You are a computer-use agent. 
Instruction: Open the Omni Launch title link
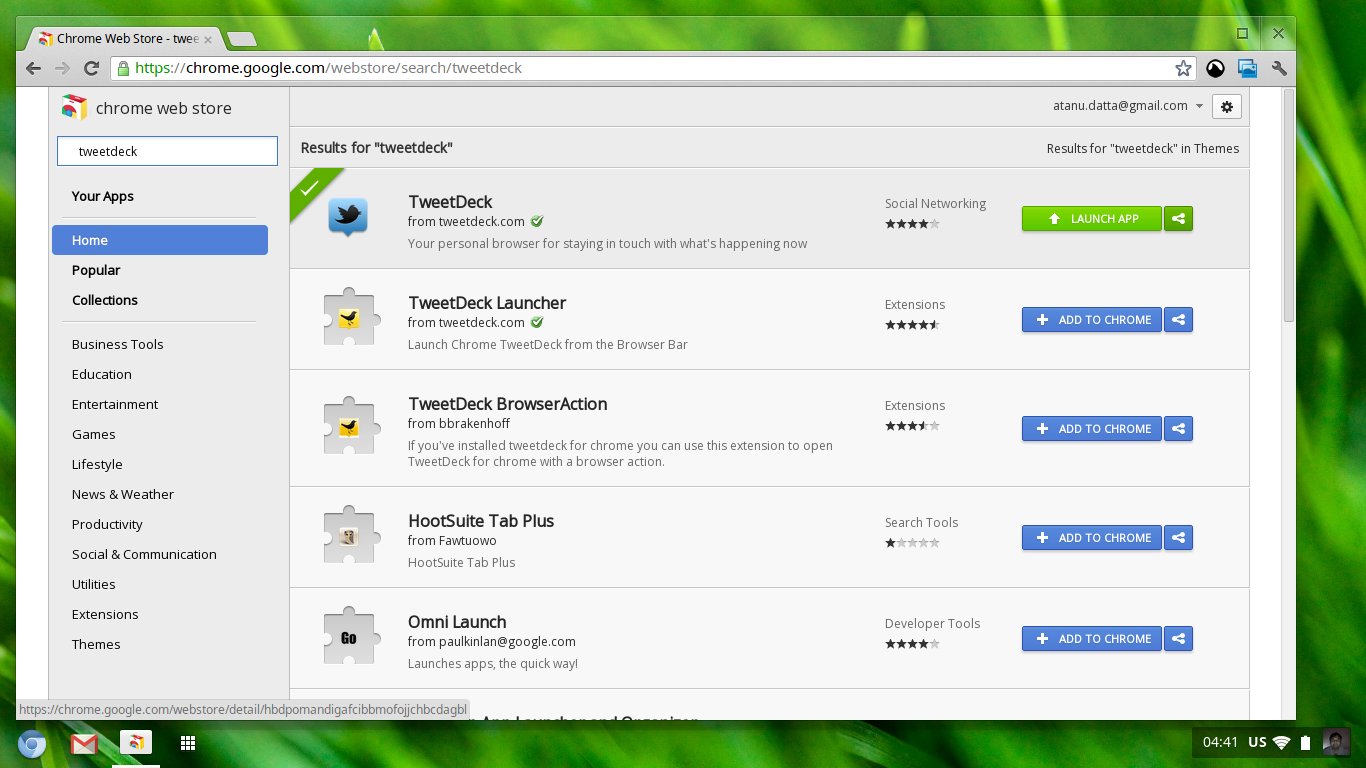pos(457,622)
